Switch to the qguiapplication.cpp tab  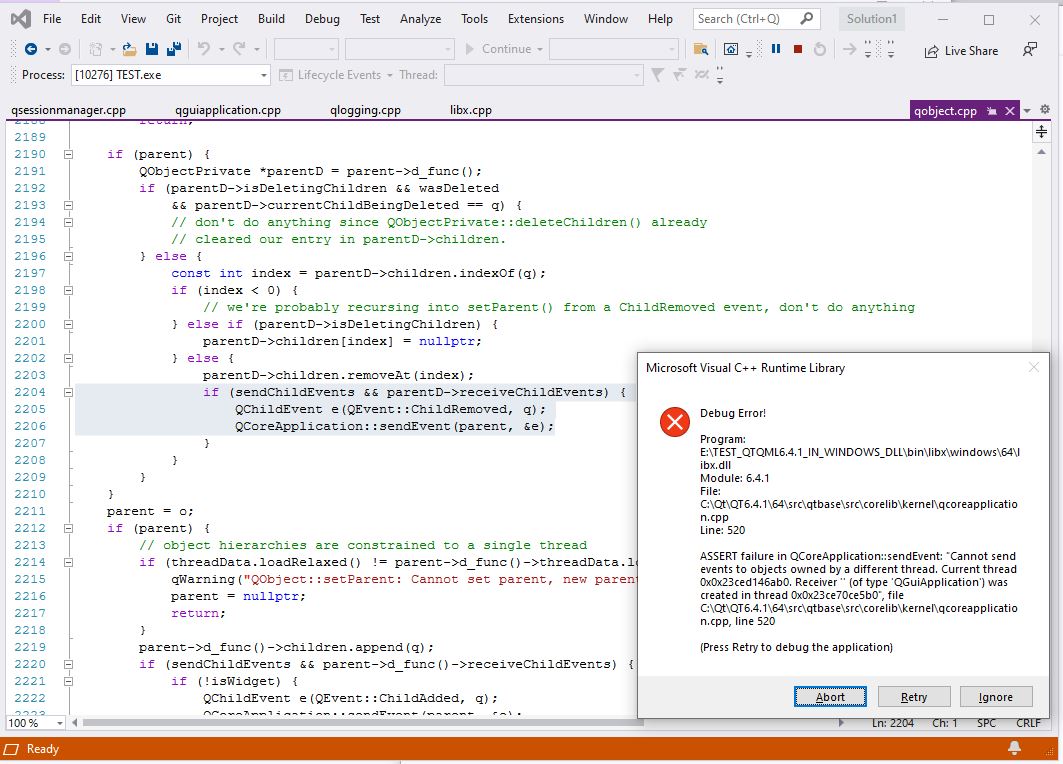228,110
